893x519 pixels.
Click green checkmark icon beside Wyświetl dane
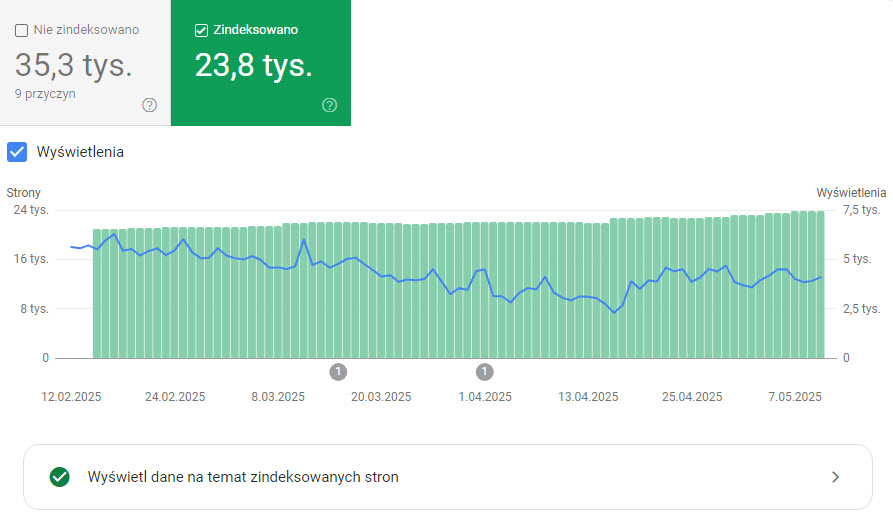(x=59, y=477)
